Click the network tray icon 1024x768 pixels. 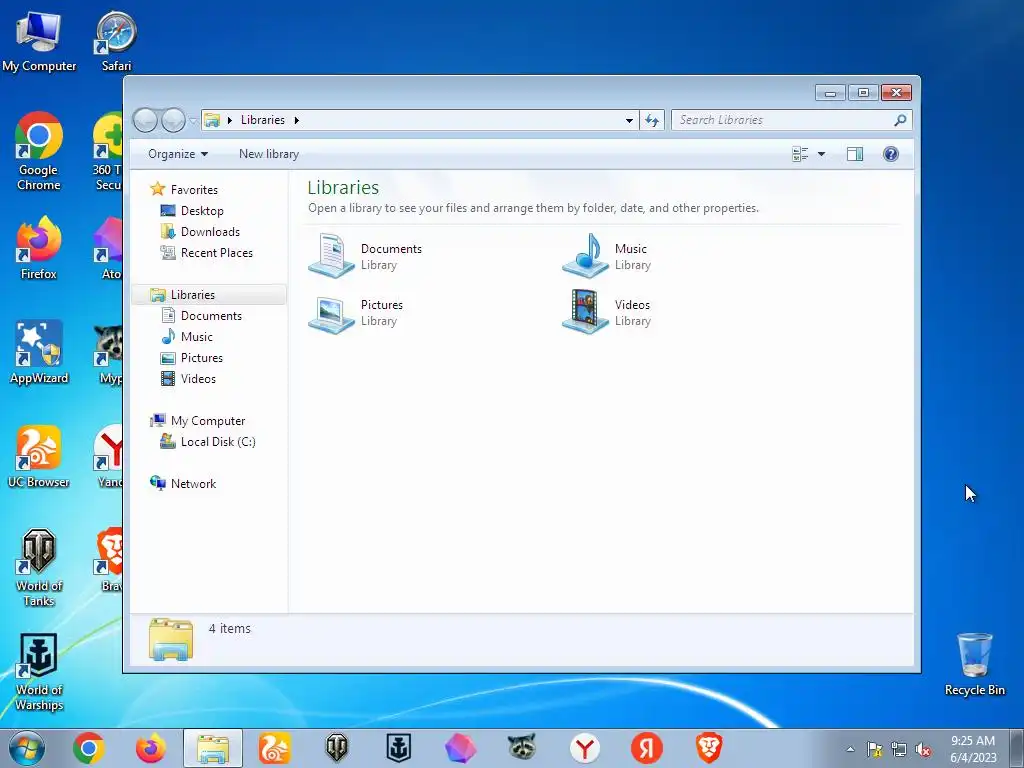(899, 750)
